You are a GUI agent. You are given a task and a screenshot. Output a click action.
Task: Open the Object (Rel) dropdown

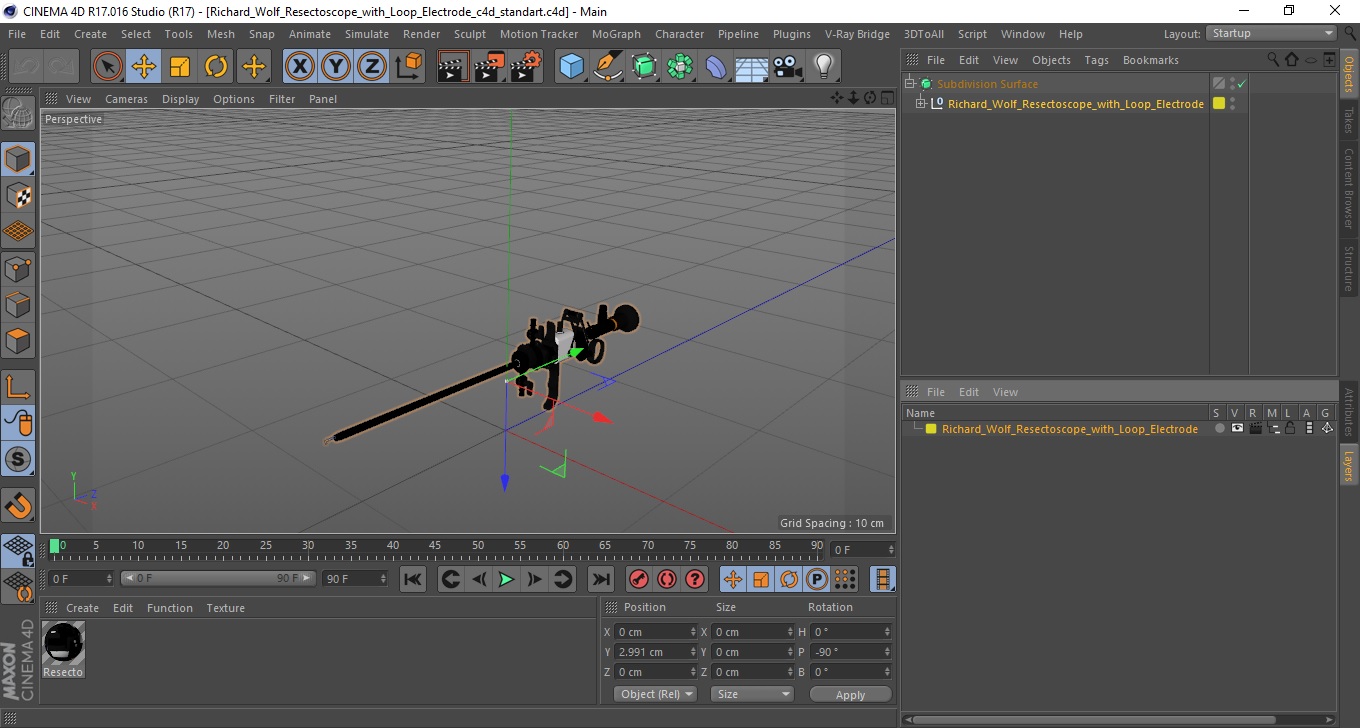655,694
